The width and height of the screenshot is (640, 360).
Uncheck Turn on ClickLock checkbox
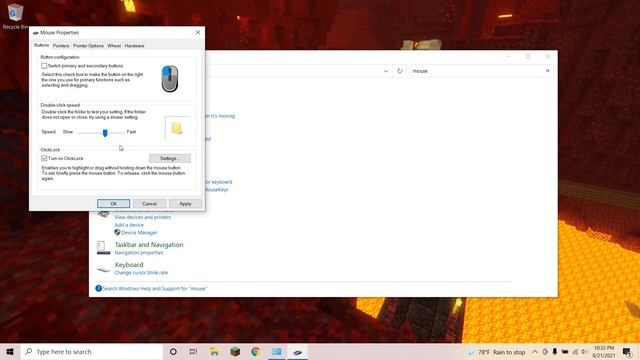point(44,158)
